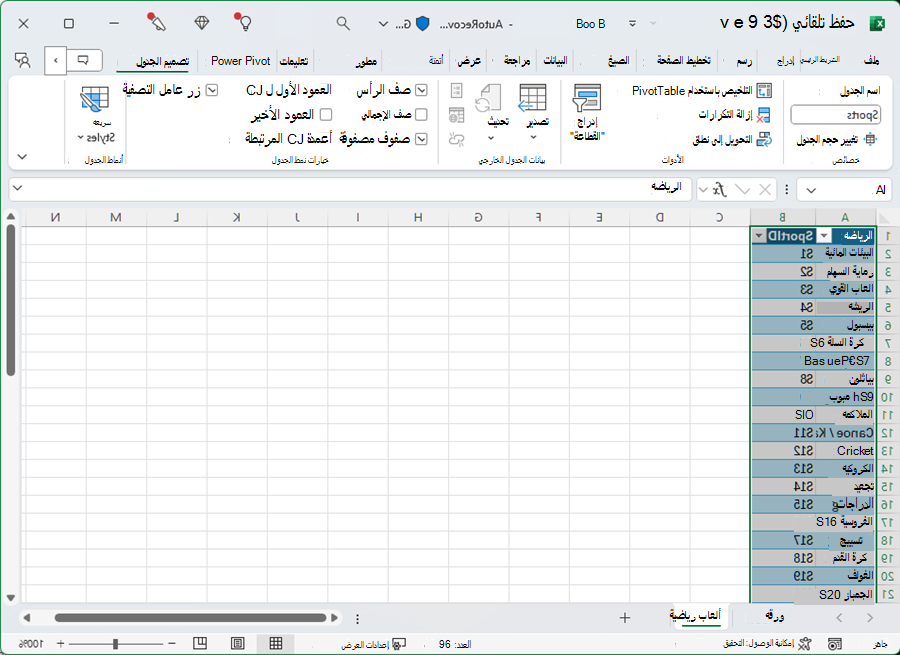Click the Excel application icon in title bar
Screen dimensions: 900x655
pyautogui.click(x=878, y=24)
